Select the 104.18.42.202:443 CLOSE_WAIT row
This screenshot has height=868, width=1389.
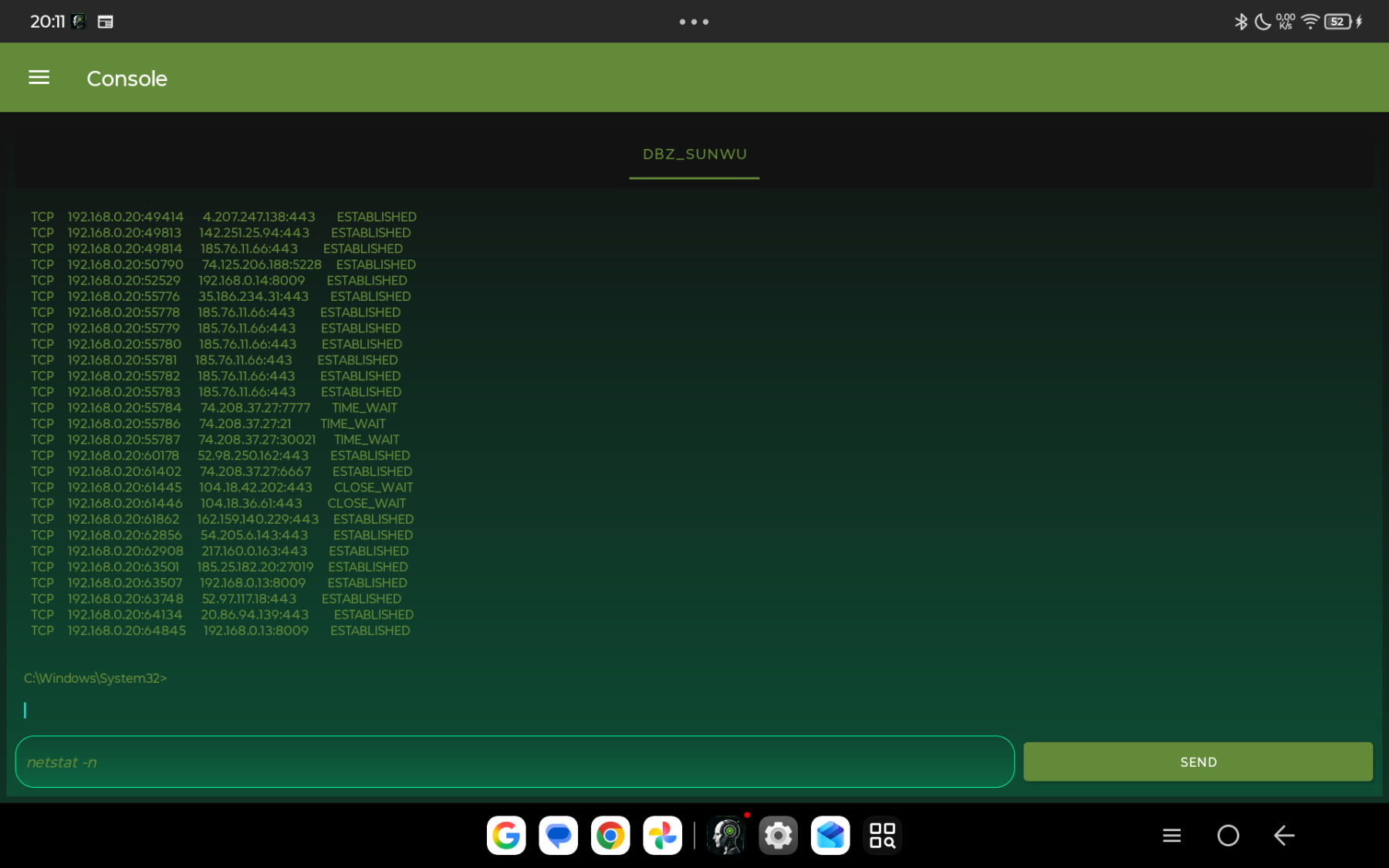coord(222,488)
